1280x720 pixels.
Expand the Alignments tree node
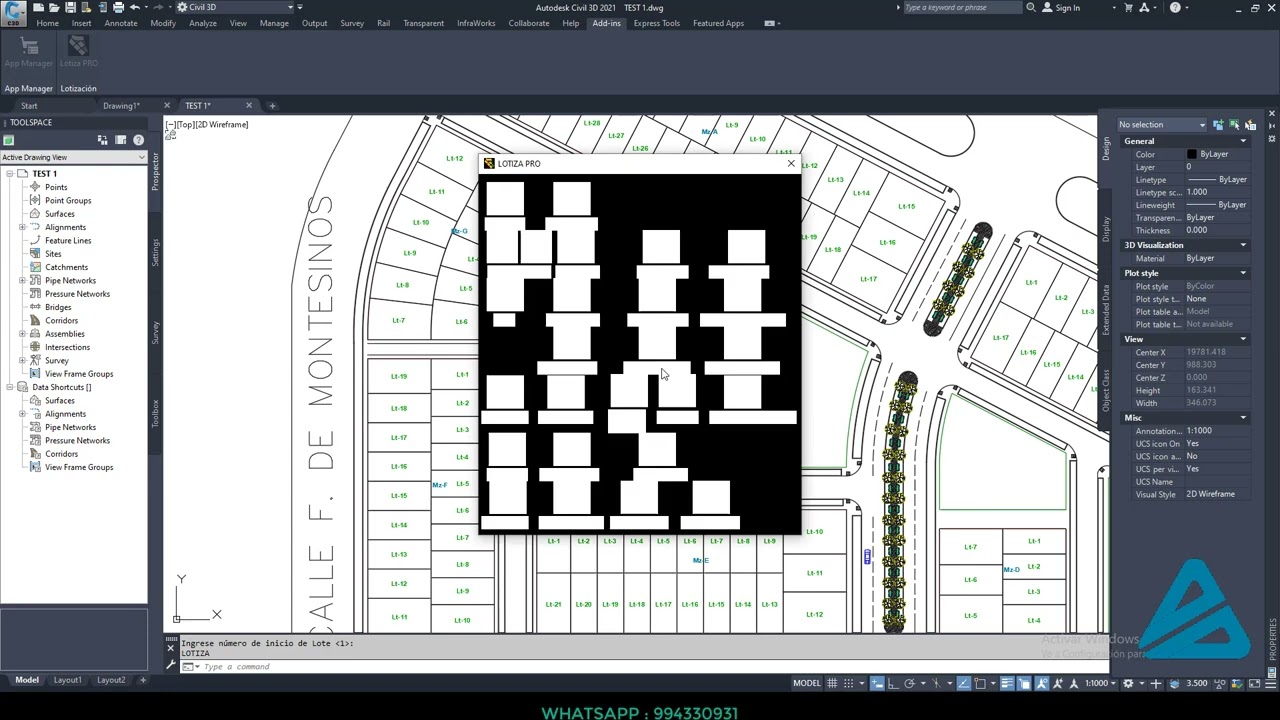coord(22,227)
